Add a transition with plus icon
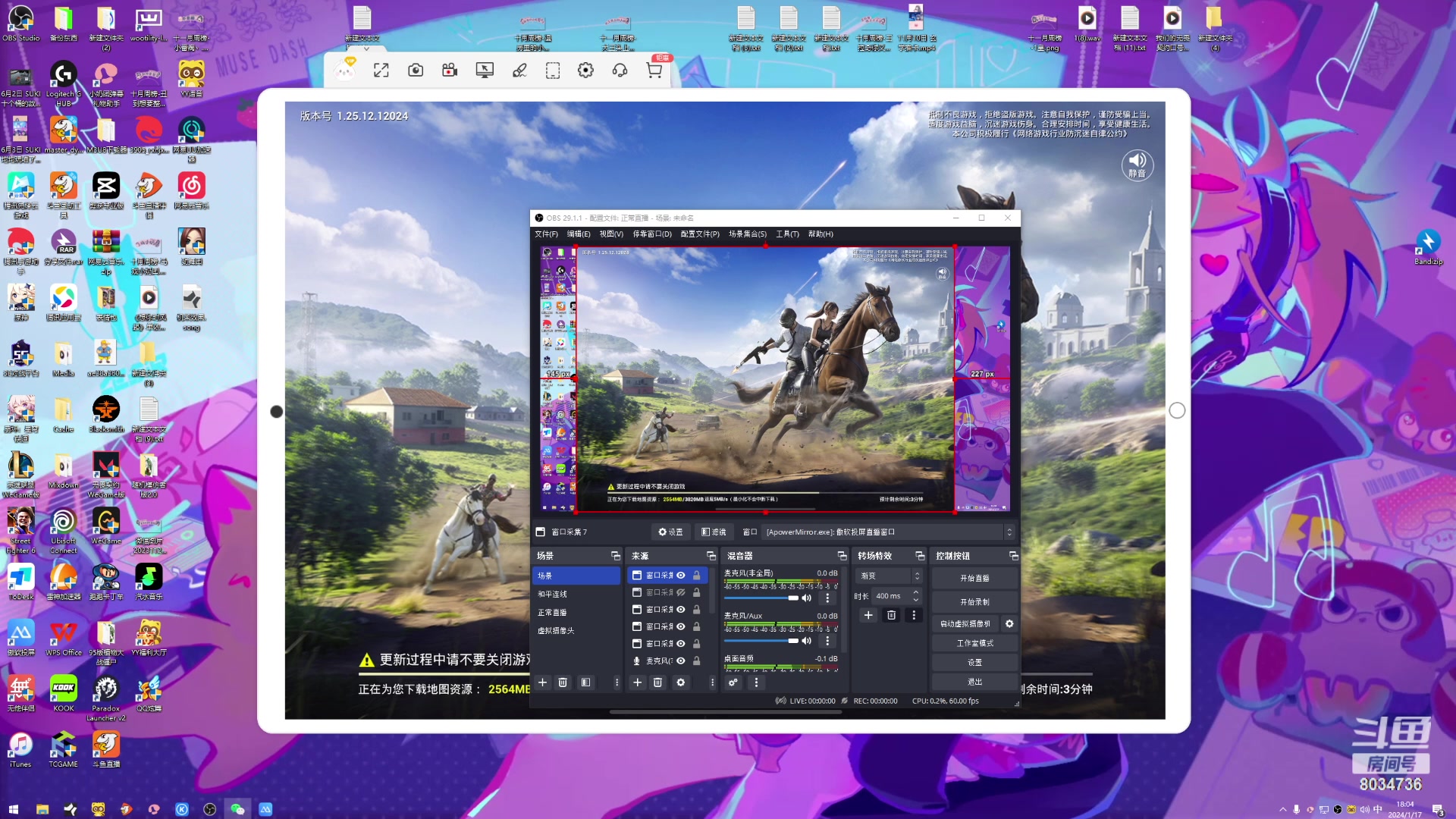 click(x=868, y=615)
